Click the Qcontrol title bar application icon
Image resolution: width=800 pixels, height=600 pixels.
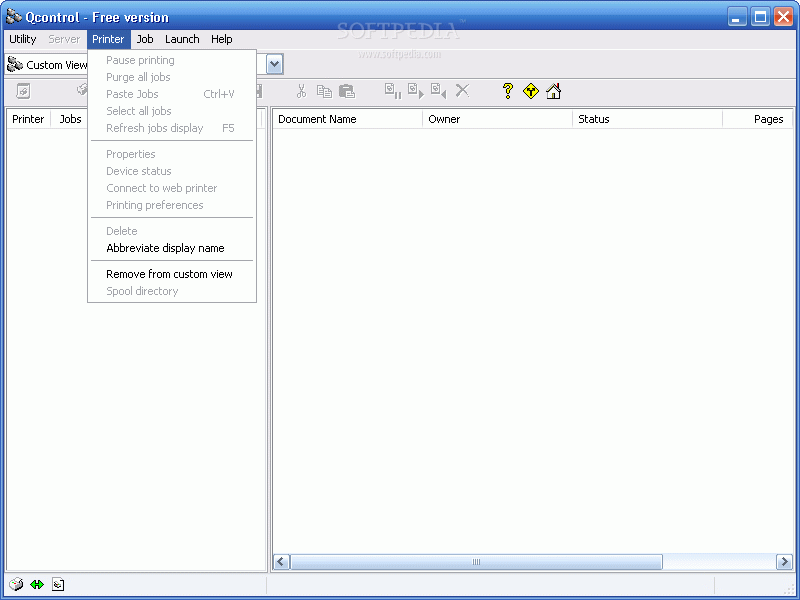pyautogui.click(x=14, y=17)
